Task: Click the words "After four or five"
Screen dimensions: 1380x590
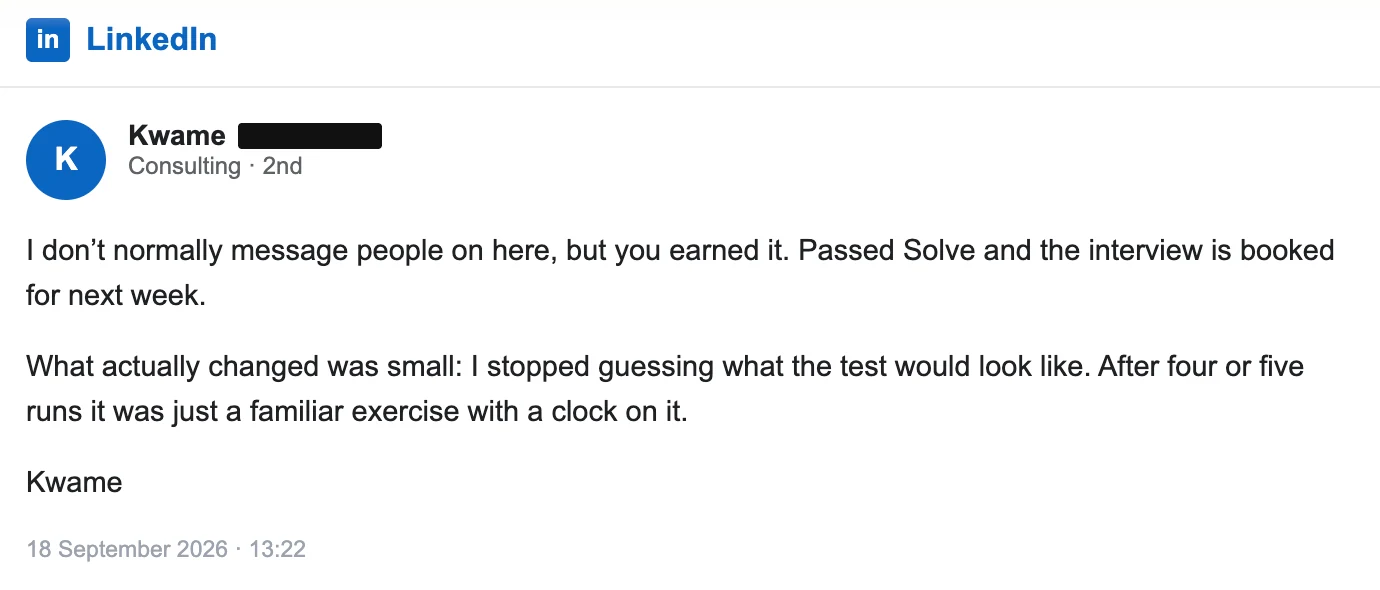Action: (x=1201, y=366)
